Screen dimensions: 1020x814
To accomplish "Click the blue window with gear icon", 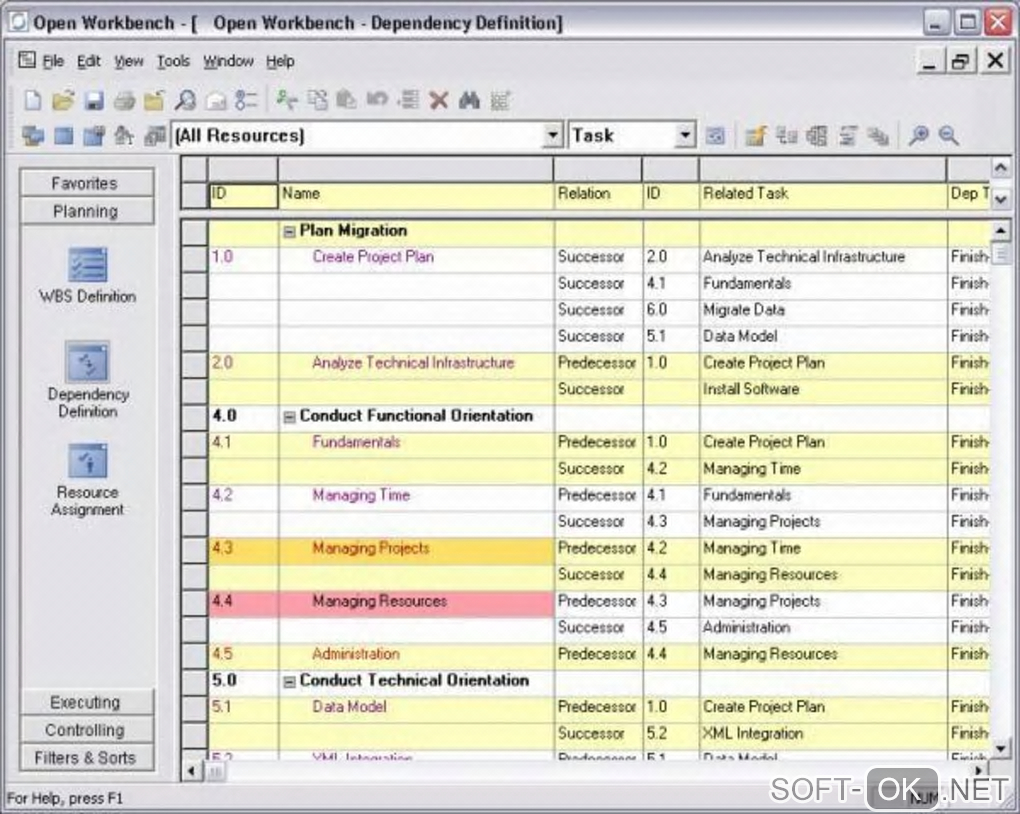I will tap(94, 136).
